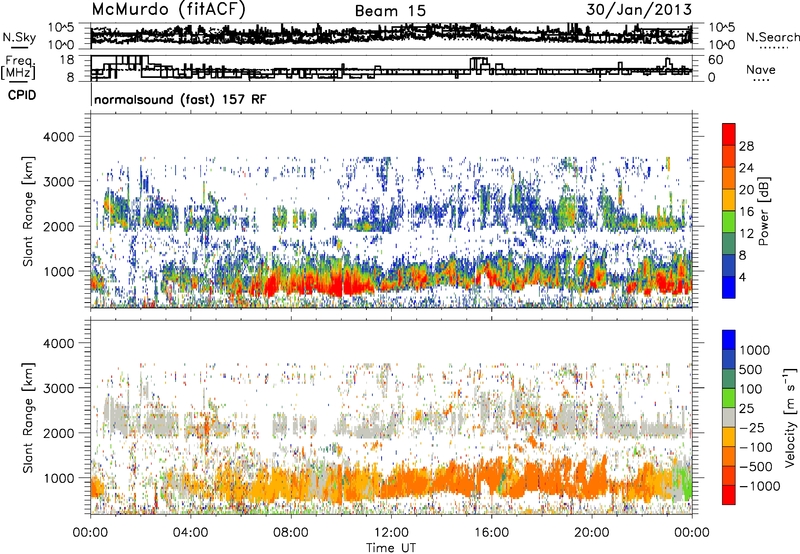Click the 'Nave' legend label
The width and height of the screenshot is (800, 554).
point(761,69)
